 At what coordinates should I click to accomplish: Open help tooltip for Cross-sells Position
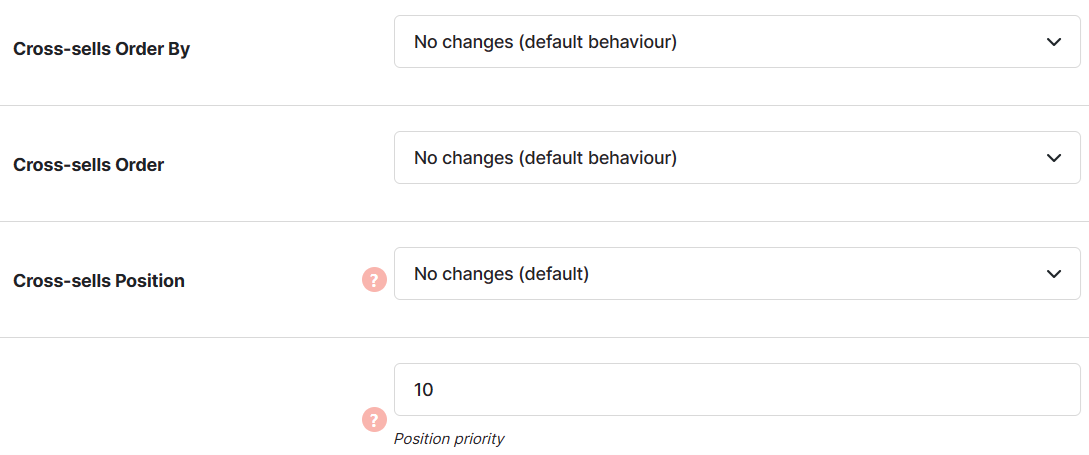point(374,280)
